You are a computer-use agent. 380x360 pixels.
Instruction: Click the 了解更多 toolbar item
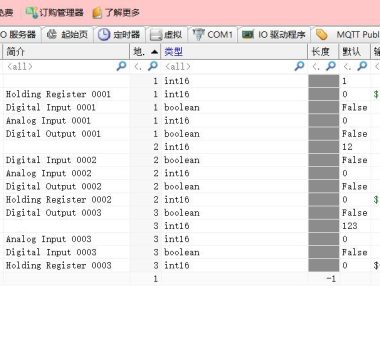116,13
